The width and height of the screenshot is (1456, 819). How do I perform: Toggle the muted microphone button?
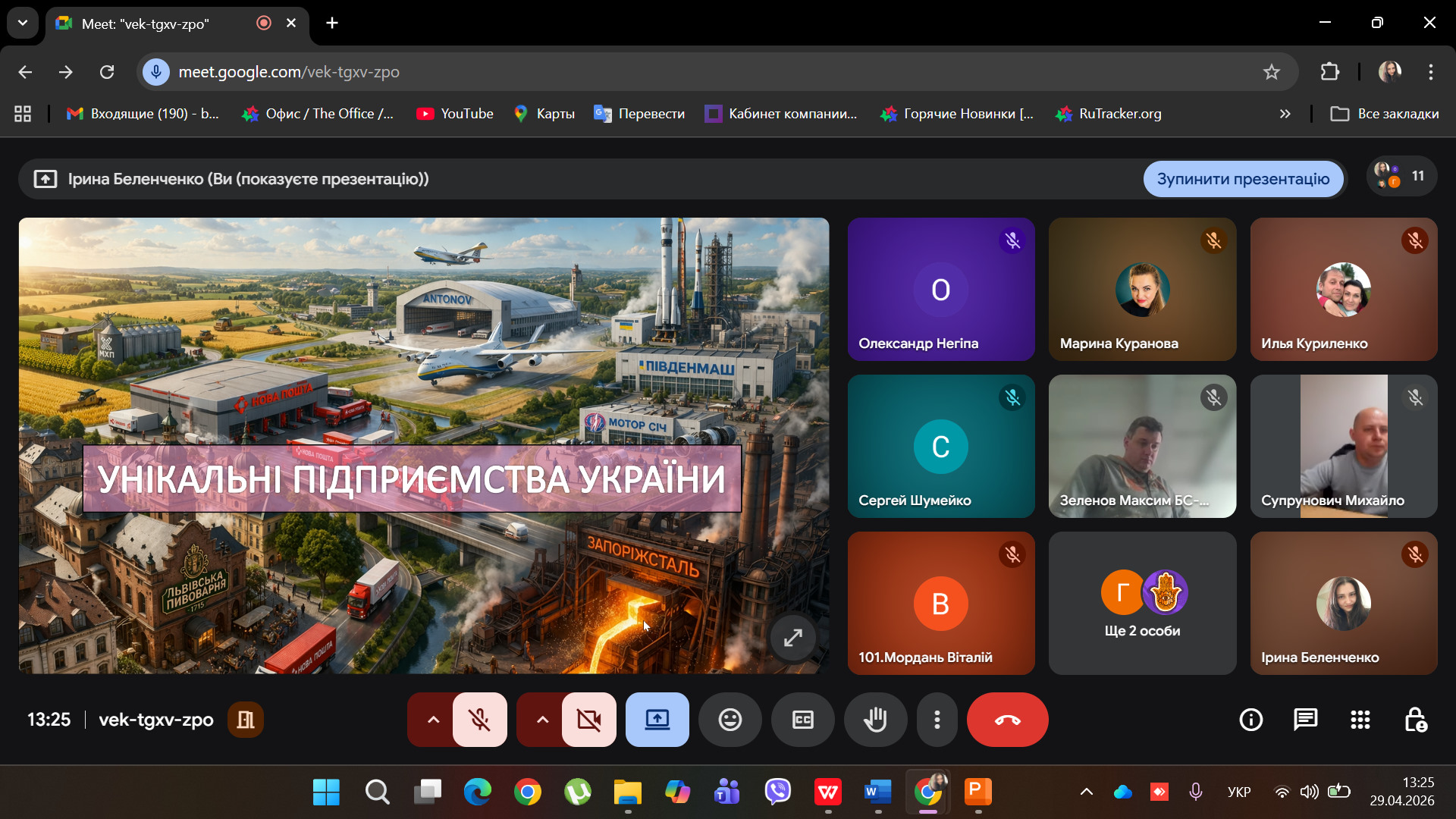479,720
